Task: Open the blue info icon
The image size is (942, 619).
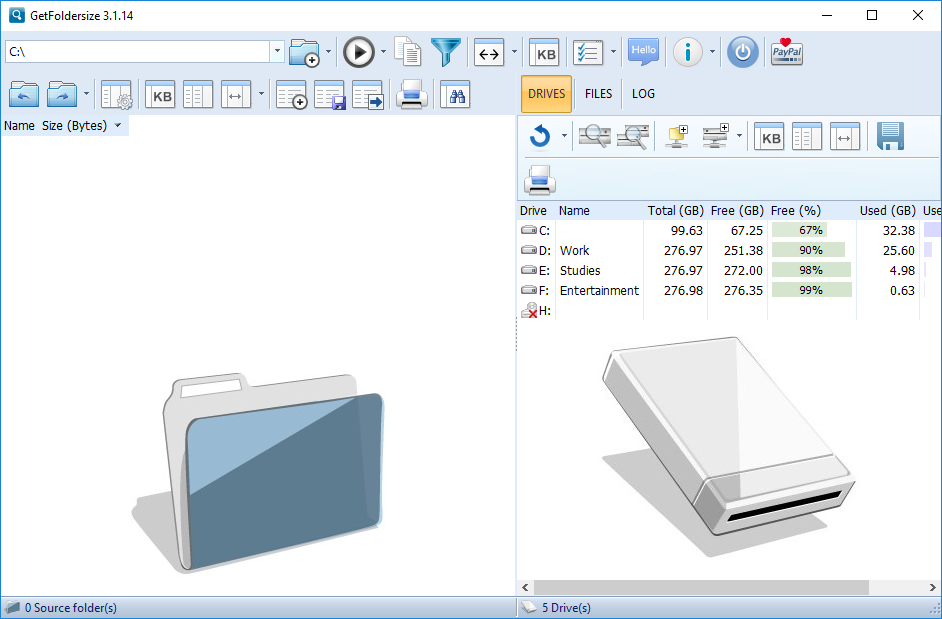Action: 688,52
